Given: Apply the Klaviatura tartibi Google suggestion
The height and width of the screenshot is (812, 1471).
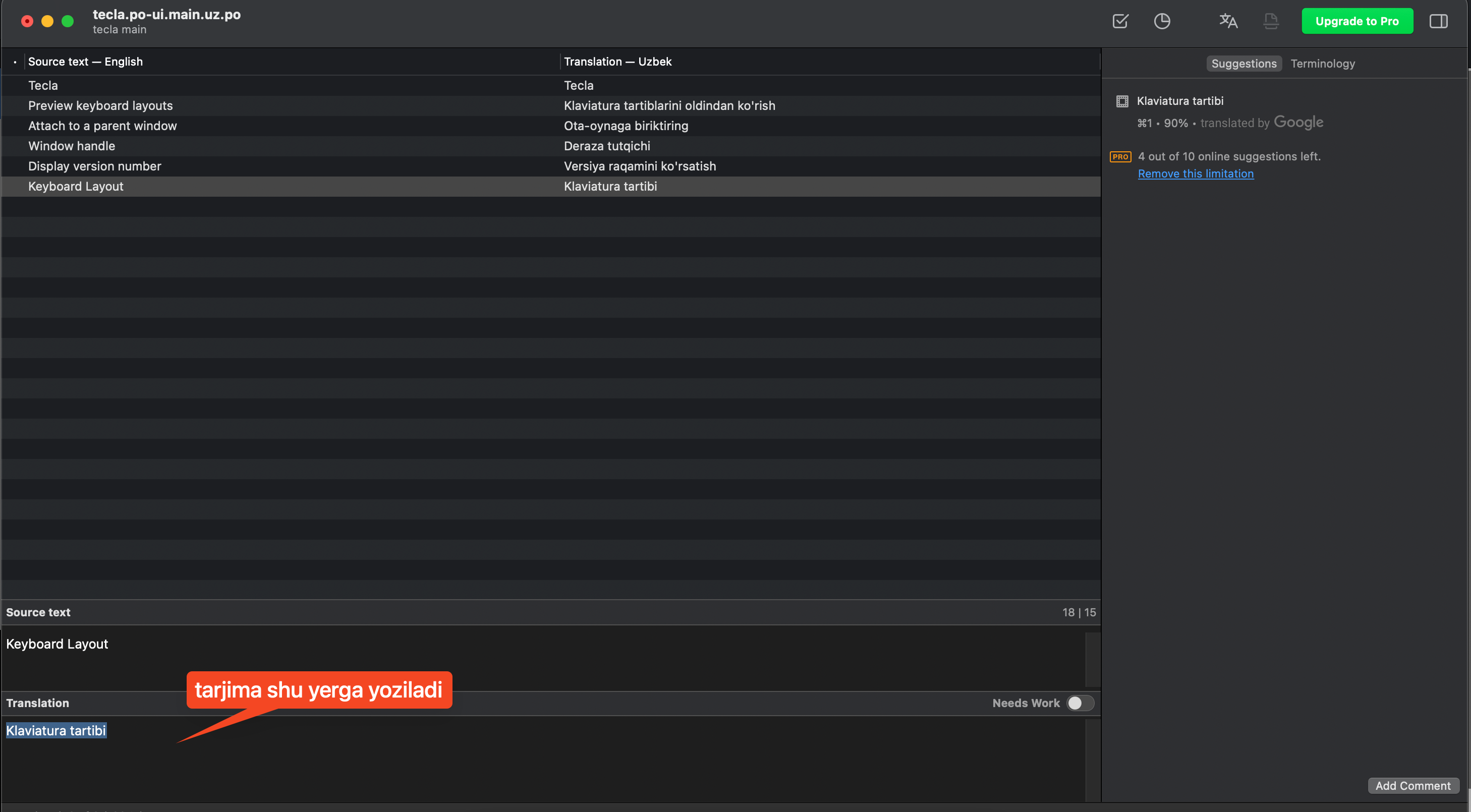Looking at the screenshot, I should 1180,101.
